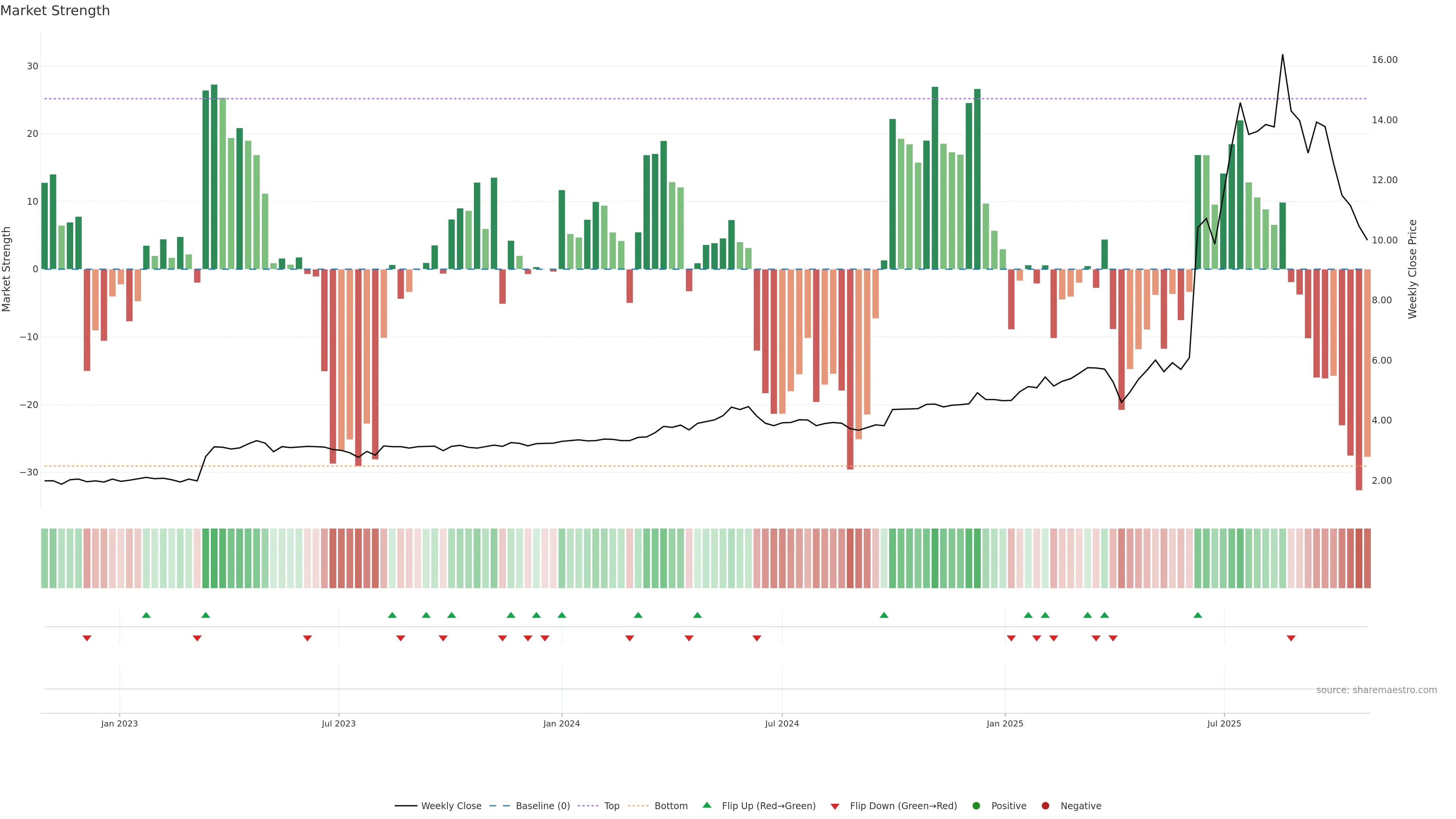Viewport: 1456px width, 819px height.
Task: Click the green Positive legend circle
Action: [976, 805]
